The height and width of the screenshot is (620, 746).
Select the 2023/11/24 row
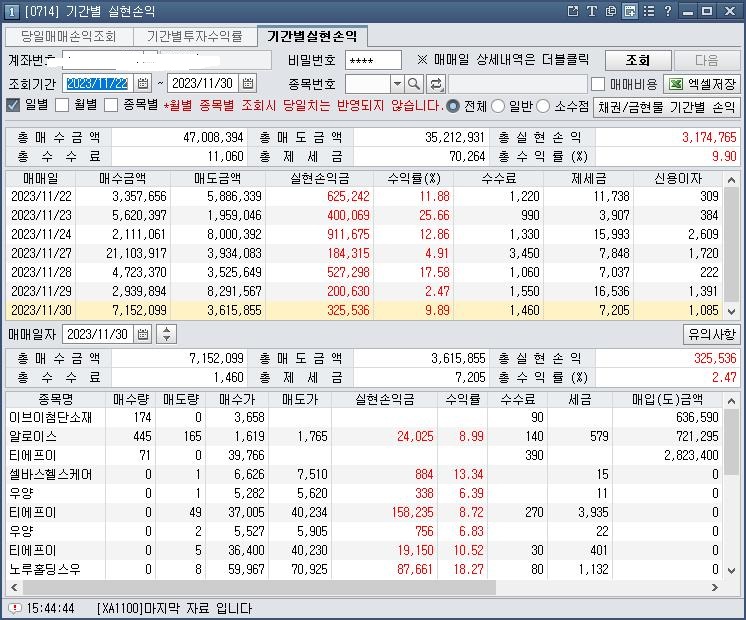(x=365, y=234)
